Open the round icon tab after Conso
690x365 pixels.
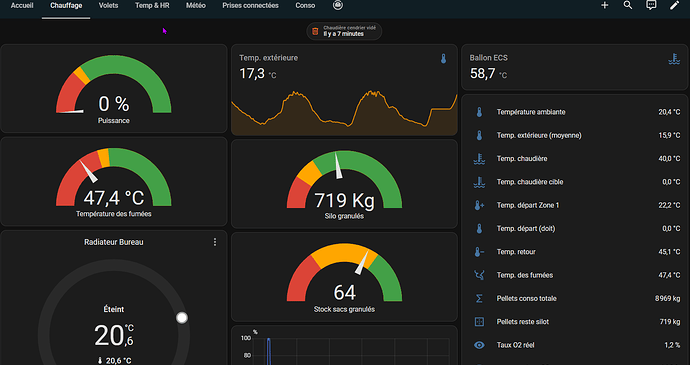coord(338,5)
